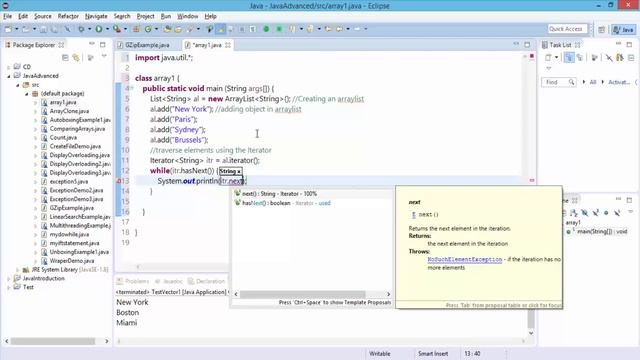Click the New wizard icon in the toolbar

(8, 29)
